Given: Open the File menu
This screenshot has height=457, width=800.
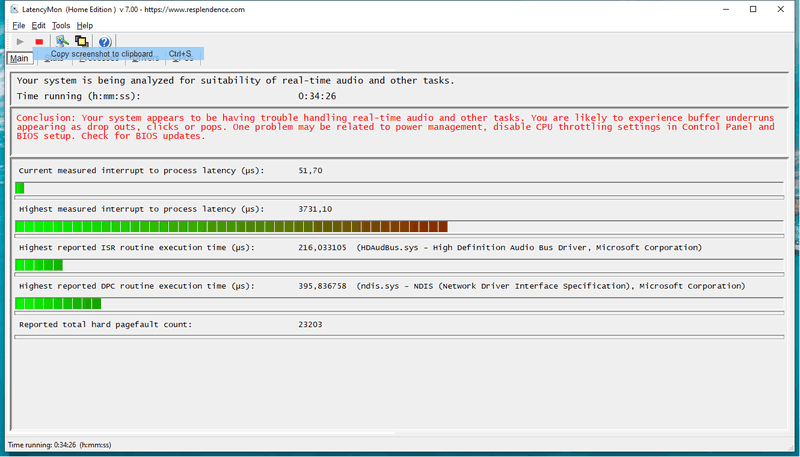Looking at the screenshot, I should pyautogui.click(x=18, y=26).
